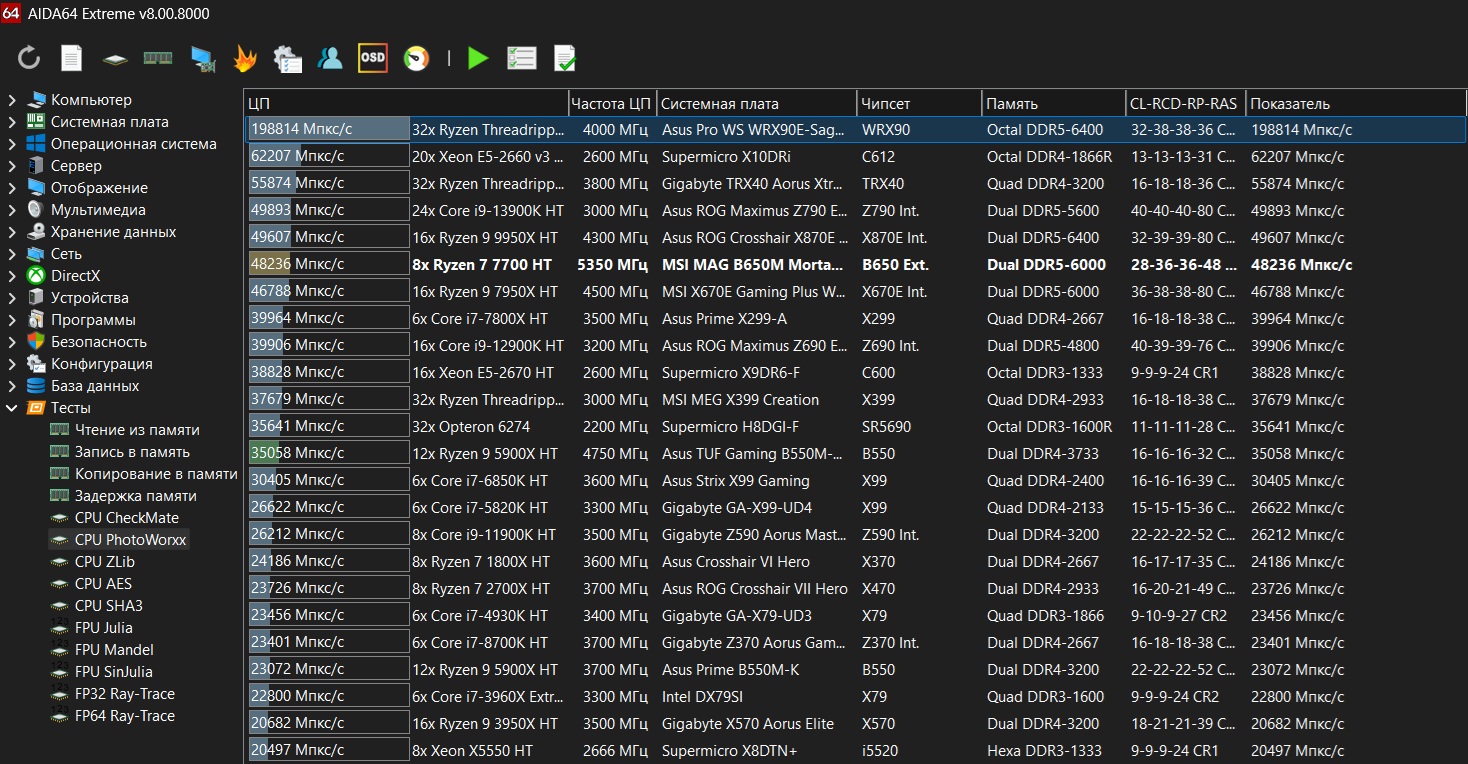Select the CPU PhotoWorxx test
The height and width of the screenshot is (764, 1468).
tap(130, 540)
